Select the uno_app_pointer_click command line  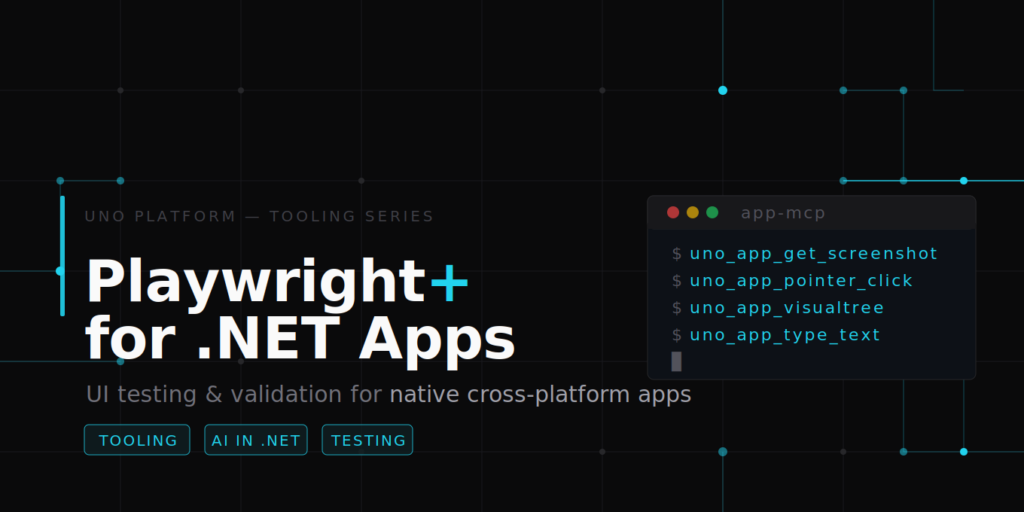(x=792, y=281)
